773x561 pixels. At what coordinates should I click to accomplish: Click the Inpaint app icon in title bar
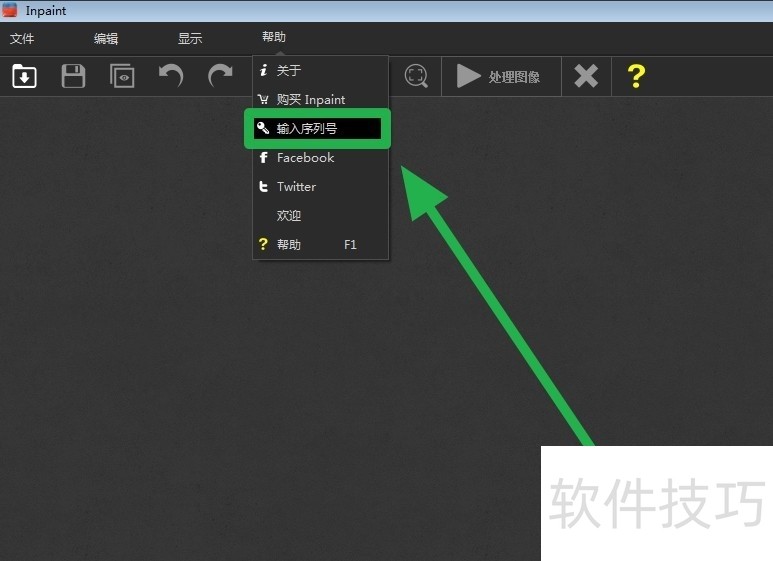pyautogui.click(x=10, y=10)
